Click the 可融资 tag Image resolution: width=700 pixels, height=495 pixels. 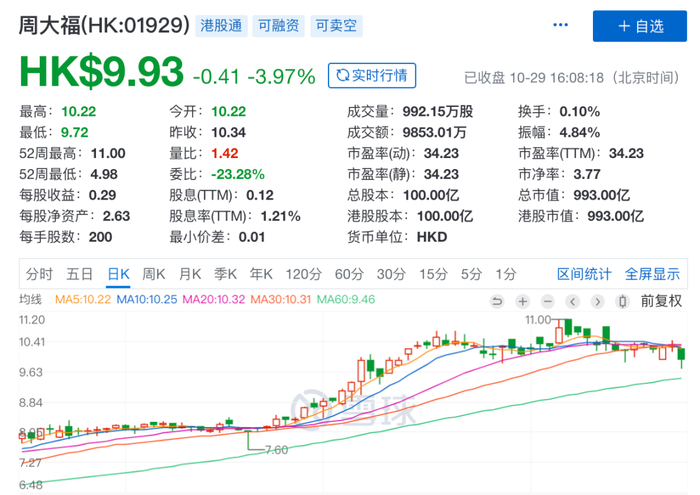[279, 26]
